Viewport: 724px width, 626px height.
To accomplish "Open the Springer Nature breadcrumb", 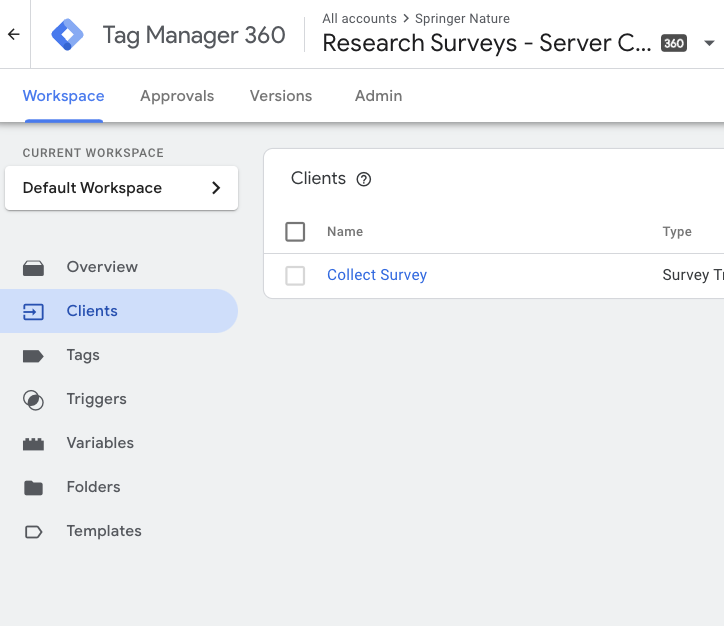I will click(462, 18).
